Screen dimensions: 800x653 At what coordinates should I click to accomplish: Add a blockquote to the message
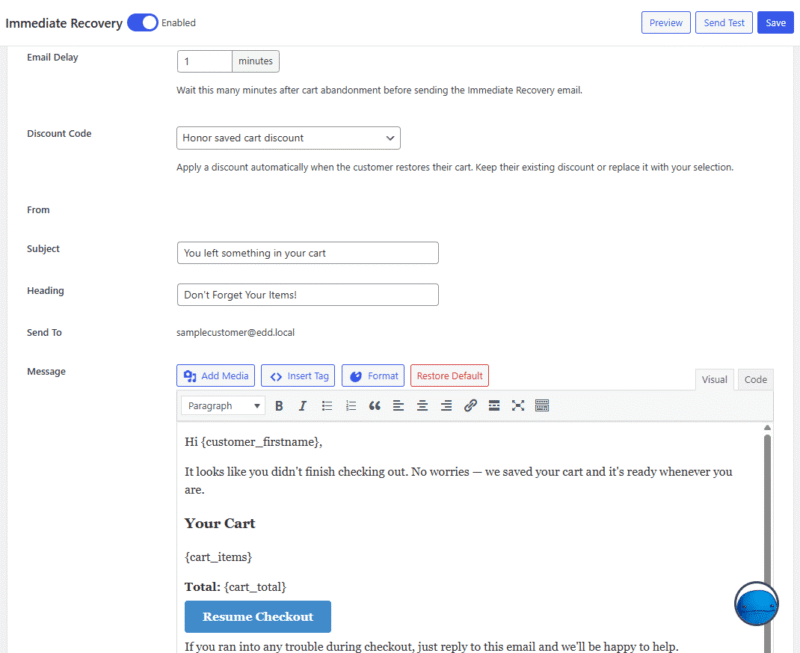coord(375,406)
